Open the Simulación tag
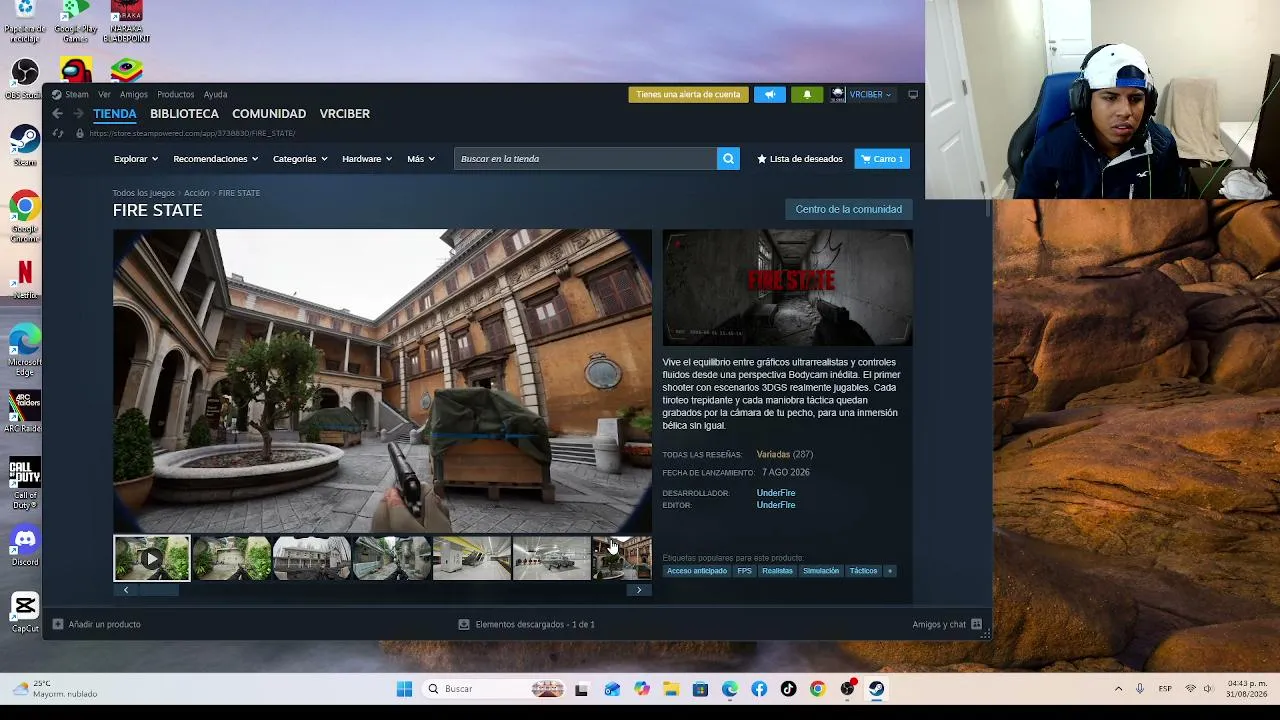1280x720 pixels. (821, 571)
